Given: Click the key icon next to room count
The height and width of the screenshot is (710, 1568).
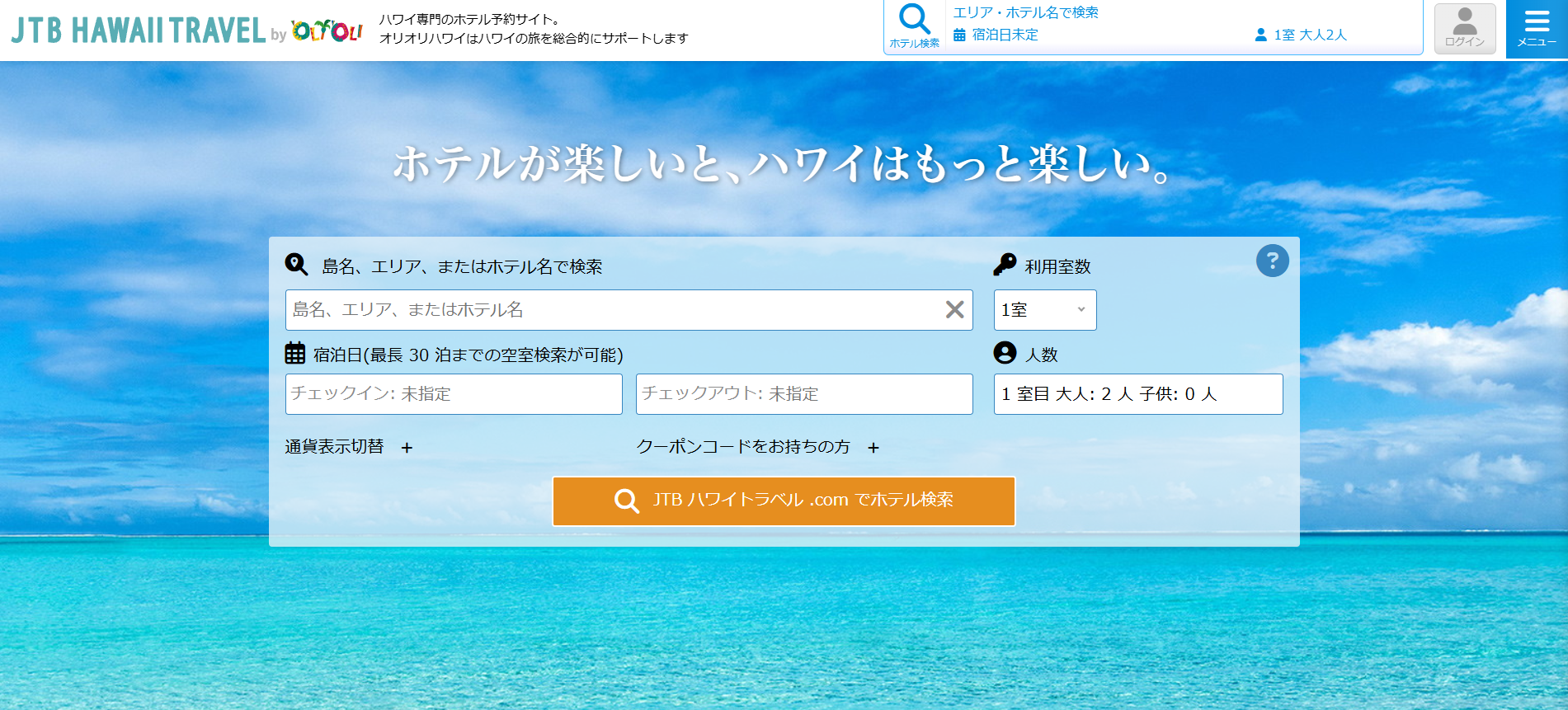Looking at the screenshot, I should tap(1005, 266).
